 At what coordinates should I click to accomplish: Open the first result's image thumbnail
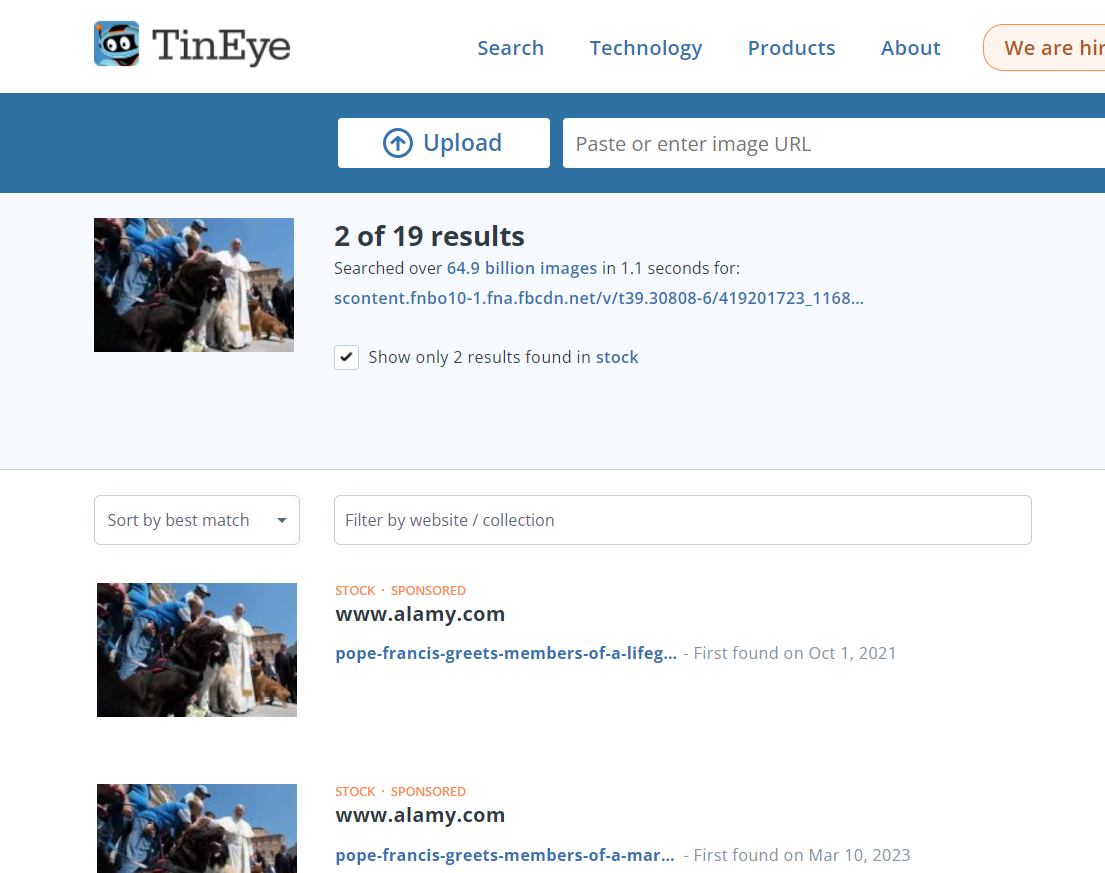point(197,650)
